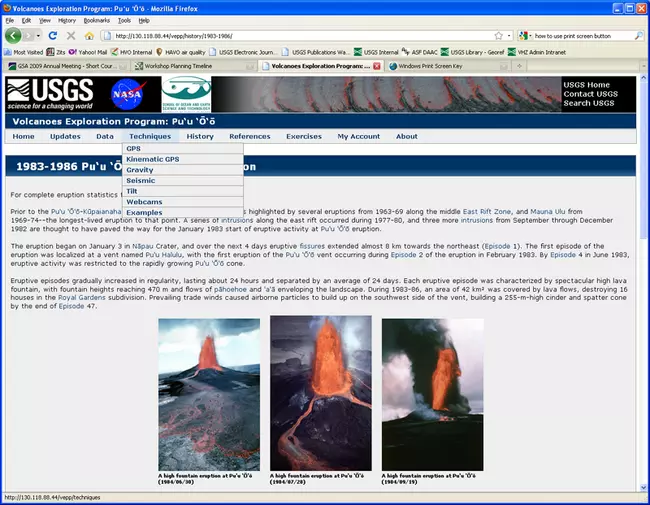Open the search engine selector dropdown
This screenshot has width=650, height=505.
[525, 36]
